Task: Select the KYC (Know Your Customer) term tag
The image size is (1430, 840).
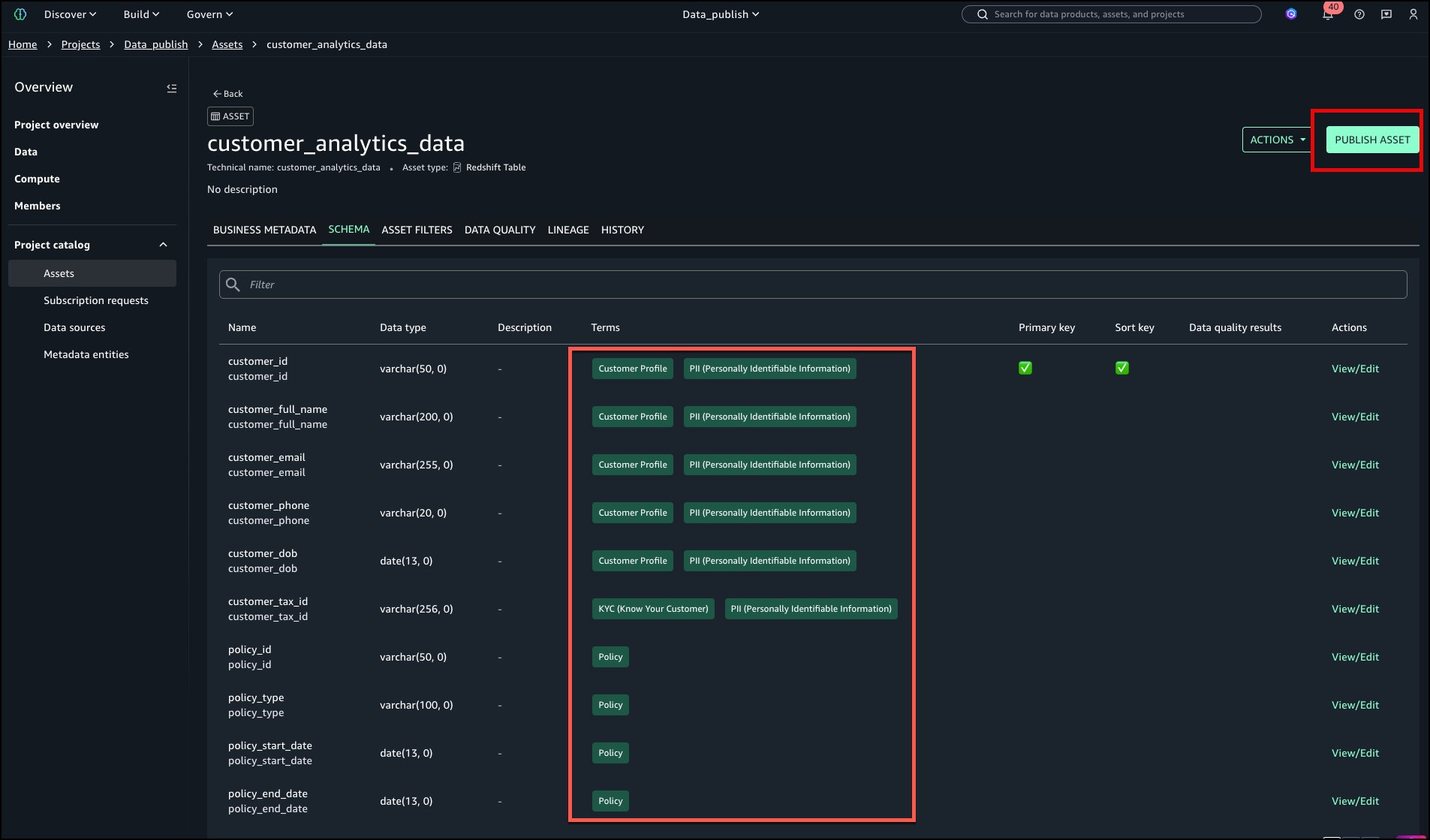Action: pos(652,609)
